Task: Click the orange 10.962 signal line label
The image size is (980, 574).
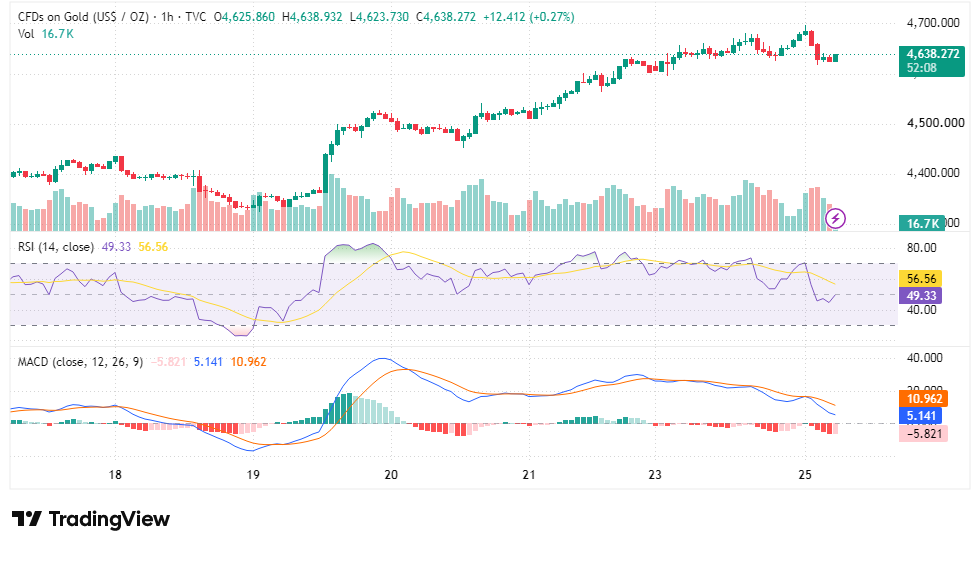Action: (x=924, y=399)
